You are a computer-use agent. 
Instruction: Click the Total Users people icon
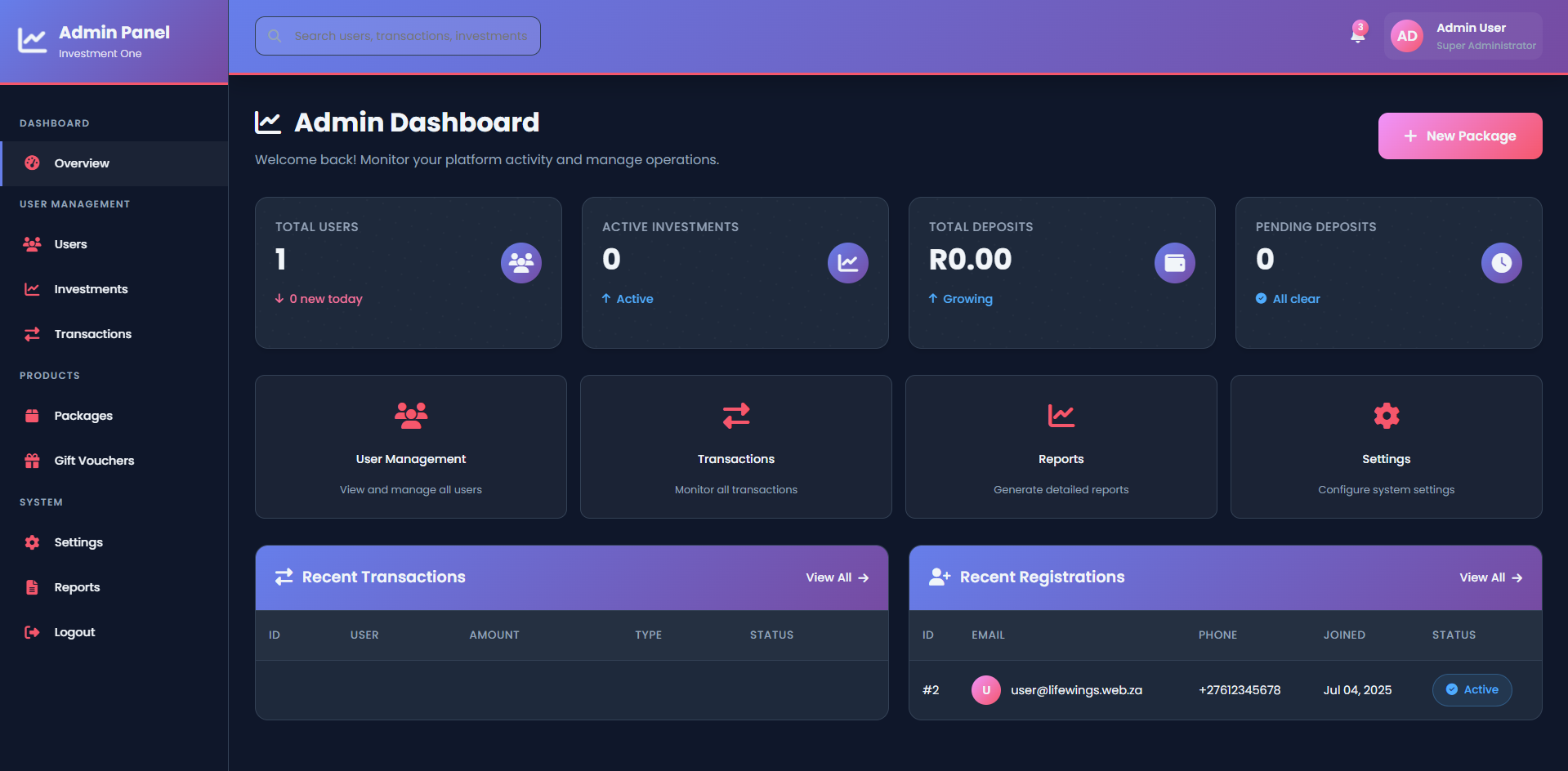[x=521, y=263]
